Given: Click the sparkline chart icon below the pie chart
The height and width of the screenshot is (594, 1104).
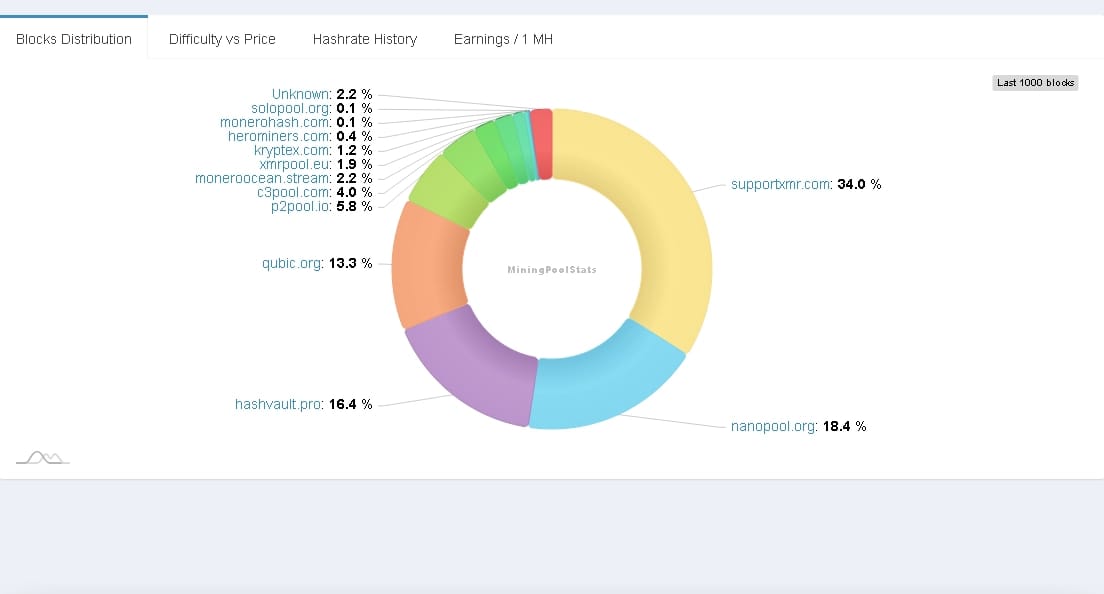Looking at the screenshot, I should click(x=43, y=458).
